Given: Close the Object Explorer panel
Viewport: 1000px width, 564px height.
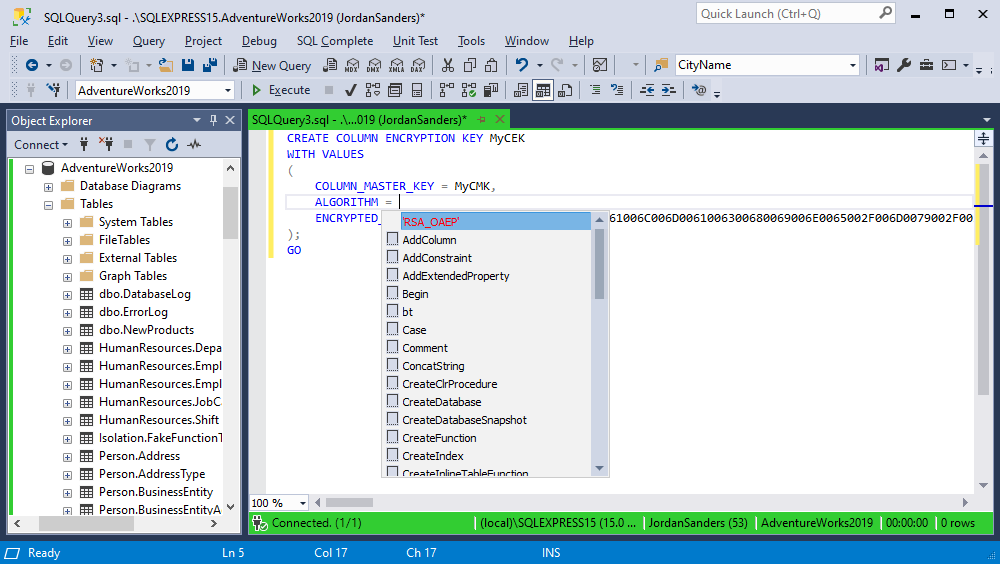Looking at the screenshot, I should [x=230, y=120].
